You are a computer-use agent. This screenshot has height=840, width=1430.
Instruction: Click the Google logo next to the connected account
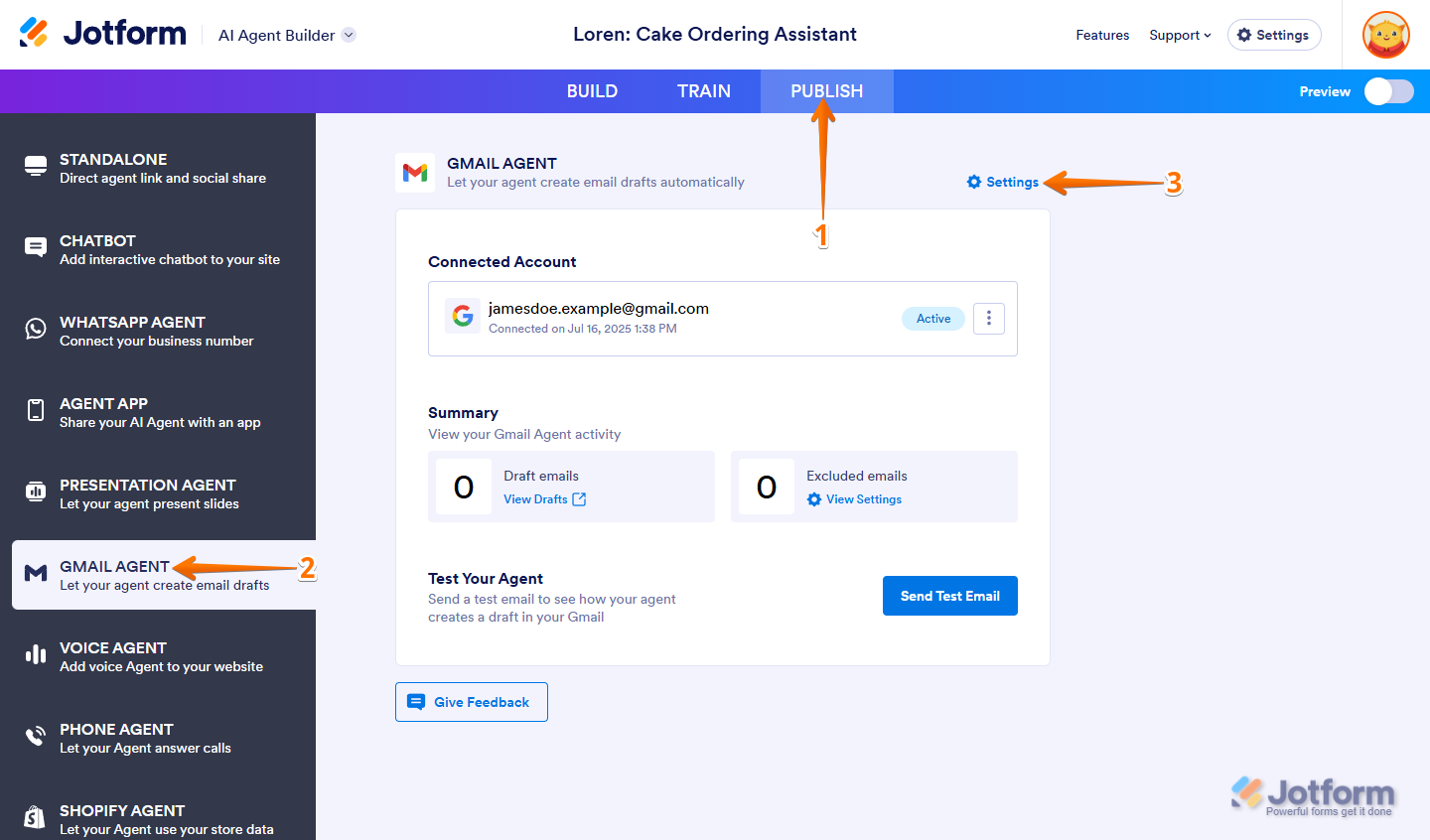click(463, 316)
